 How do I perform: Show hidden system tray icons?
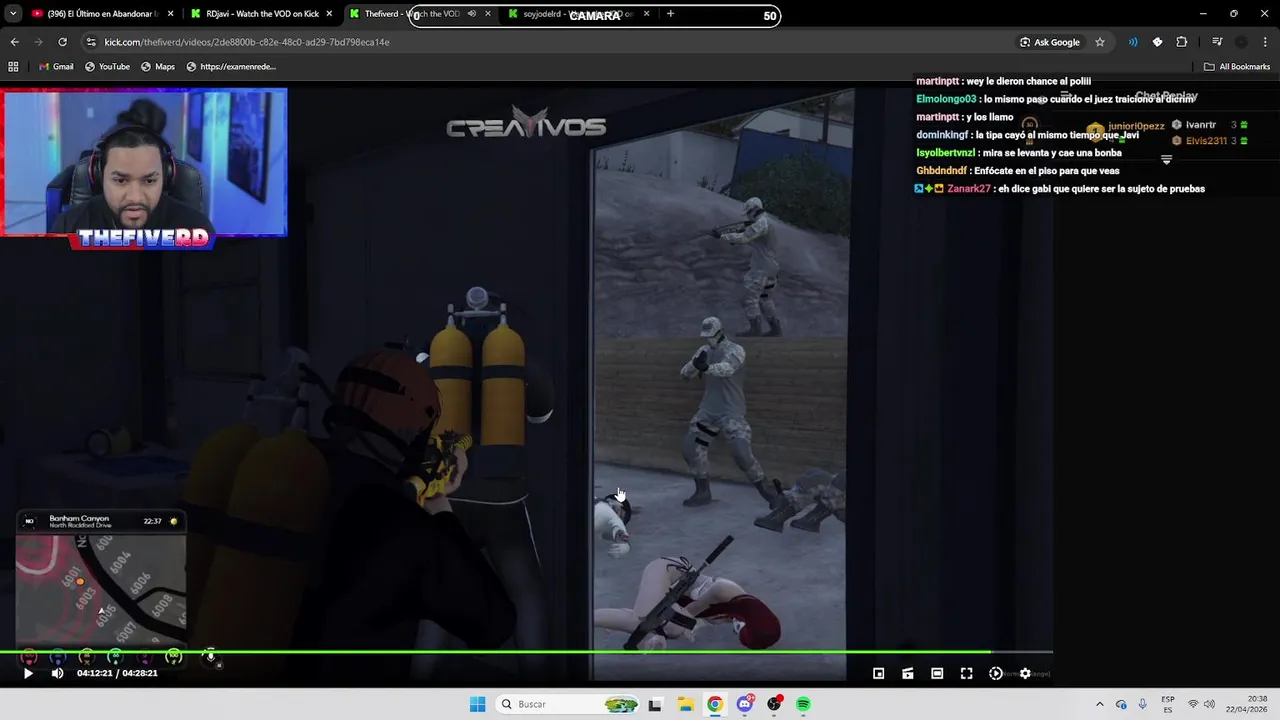1100,704
